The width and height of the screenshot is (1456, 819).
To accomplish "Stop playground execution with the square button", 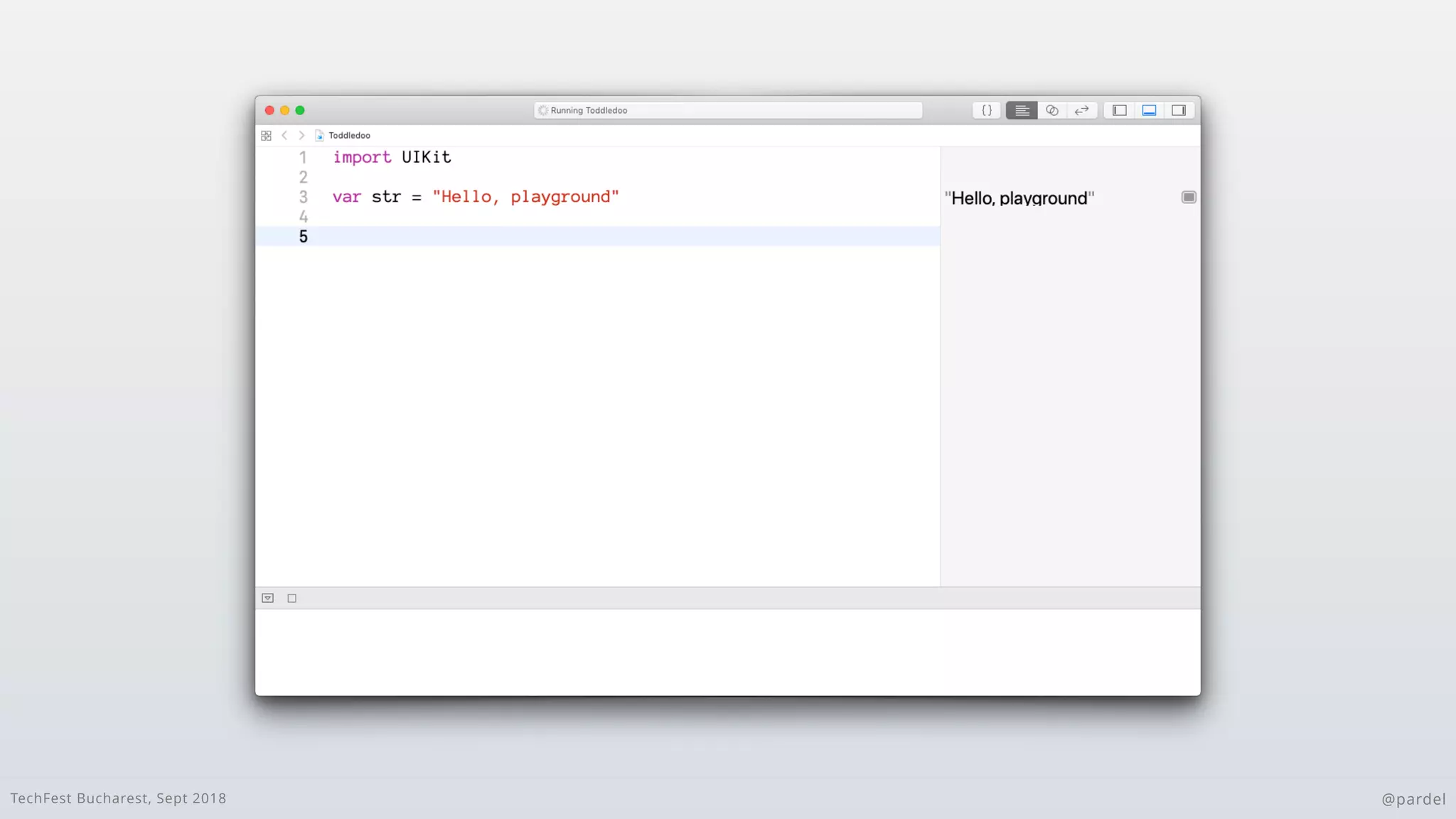I will [x=291, y=598].
